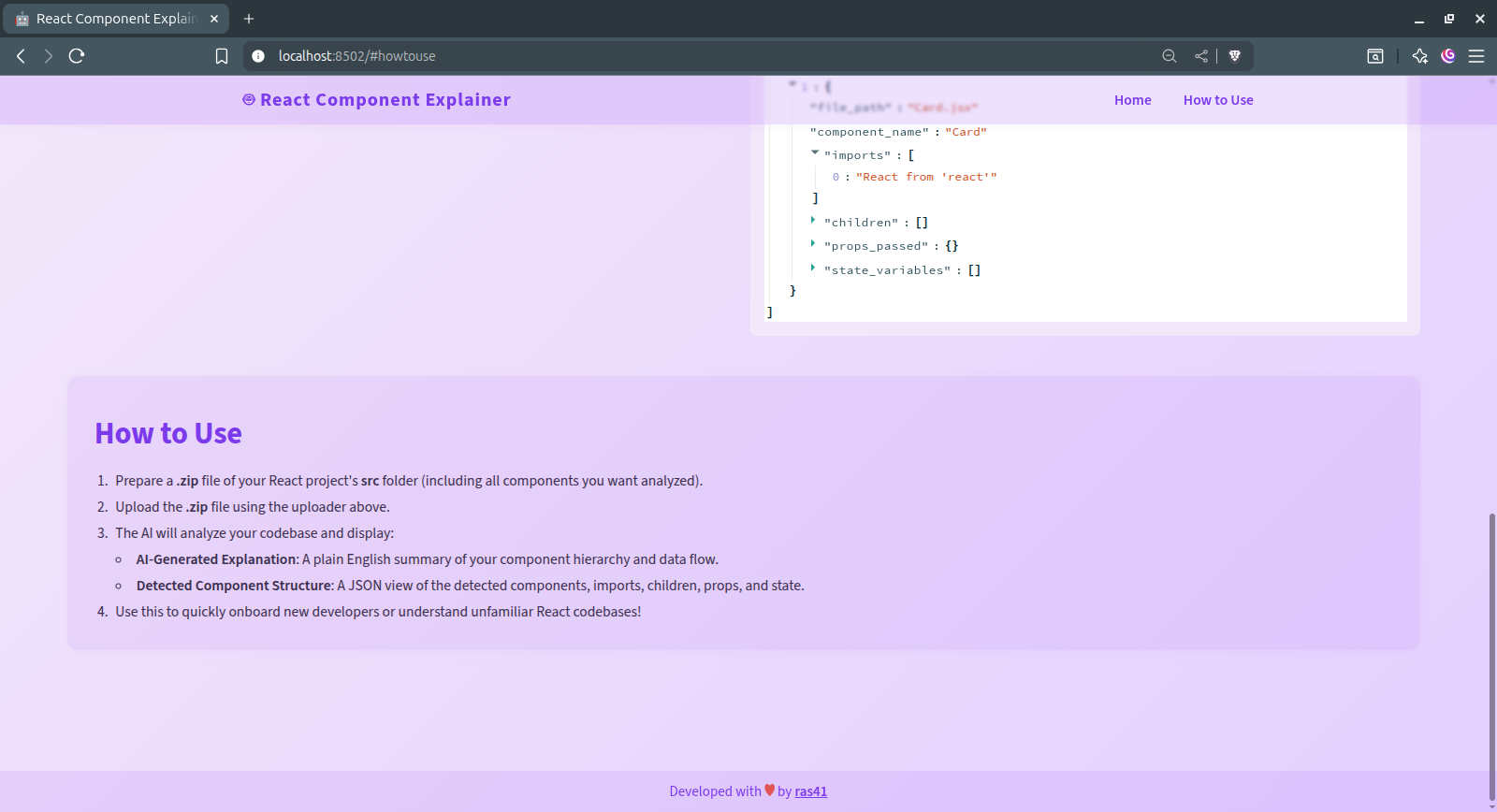View site information icon in address bar
Viewport: 1497px width, 812px height.
pos(258,56)
